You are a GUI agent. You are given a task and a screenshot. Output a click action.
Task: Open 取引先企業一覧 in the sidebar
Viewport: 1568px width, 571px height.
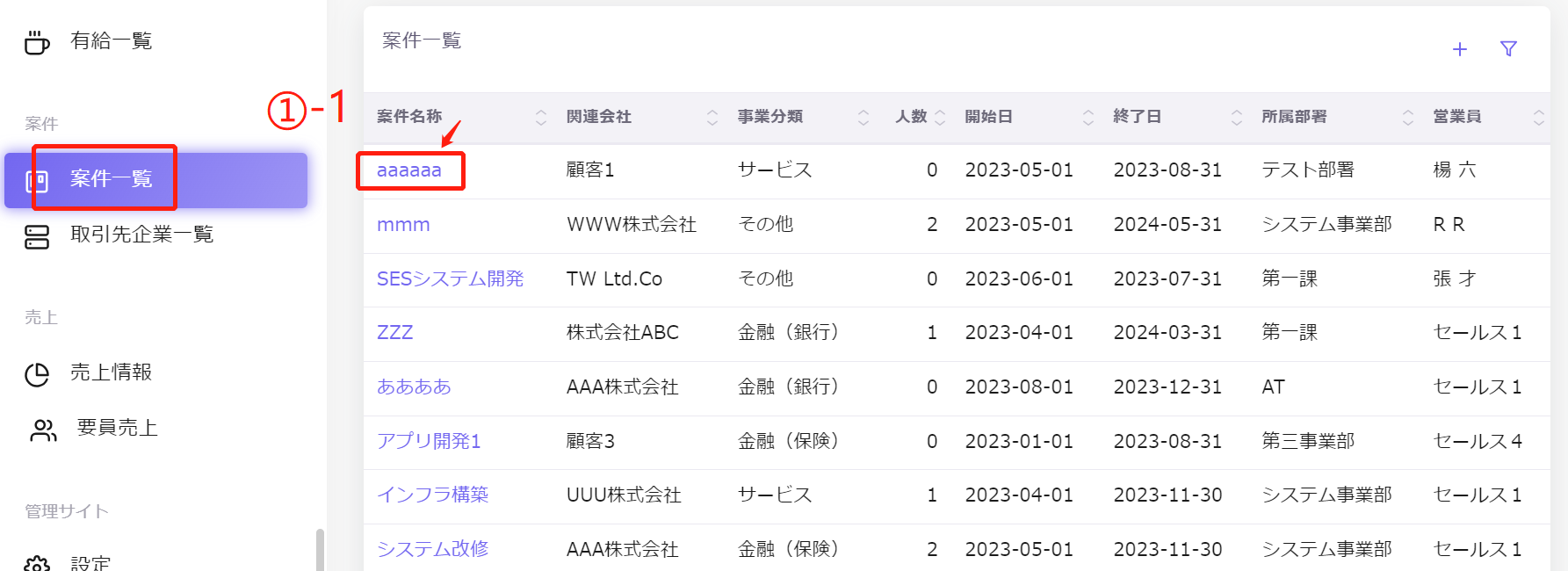click(142, 235)
